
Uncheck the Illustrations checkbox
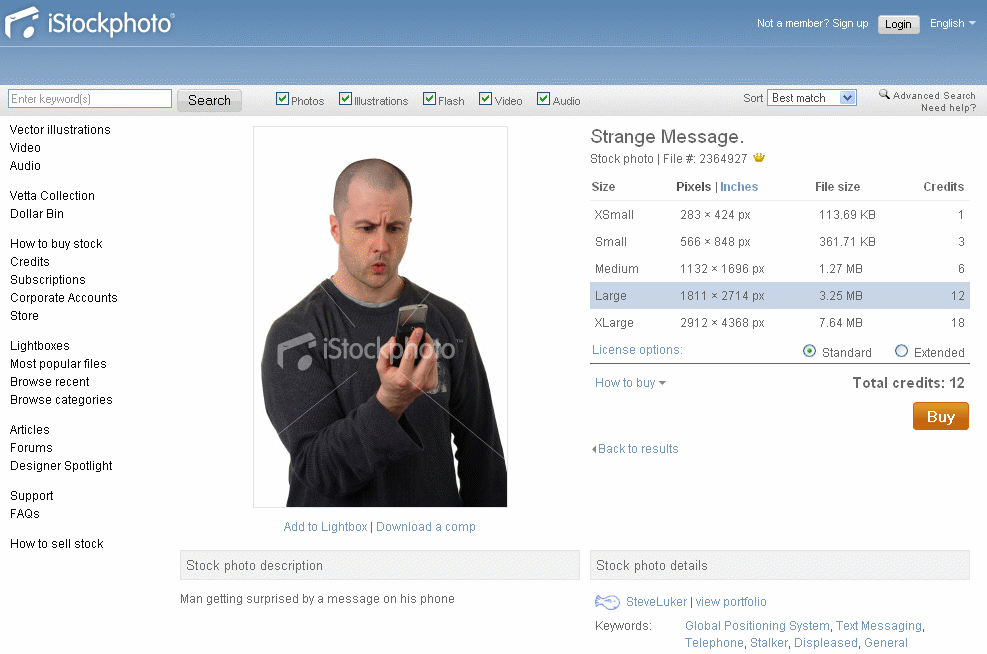[346, 99]
